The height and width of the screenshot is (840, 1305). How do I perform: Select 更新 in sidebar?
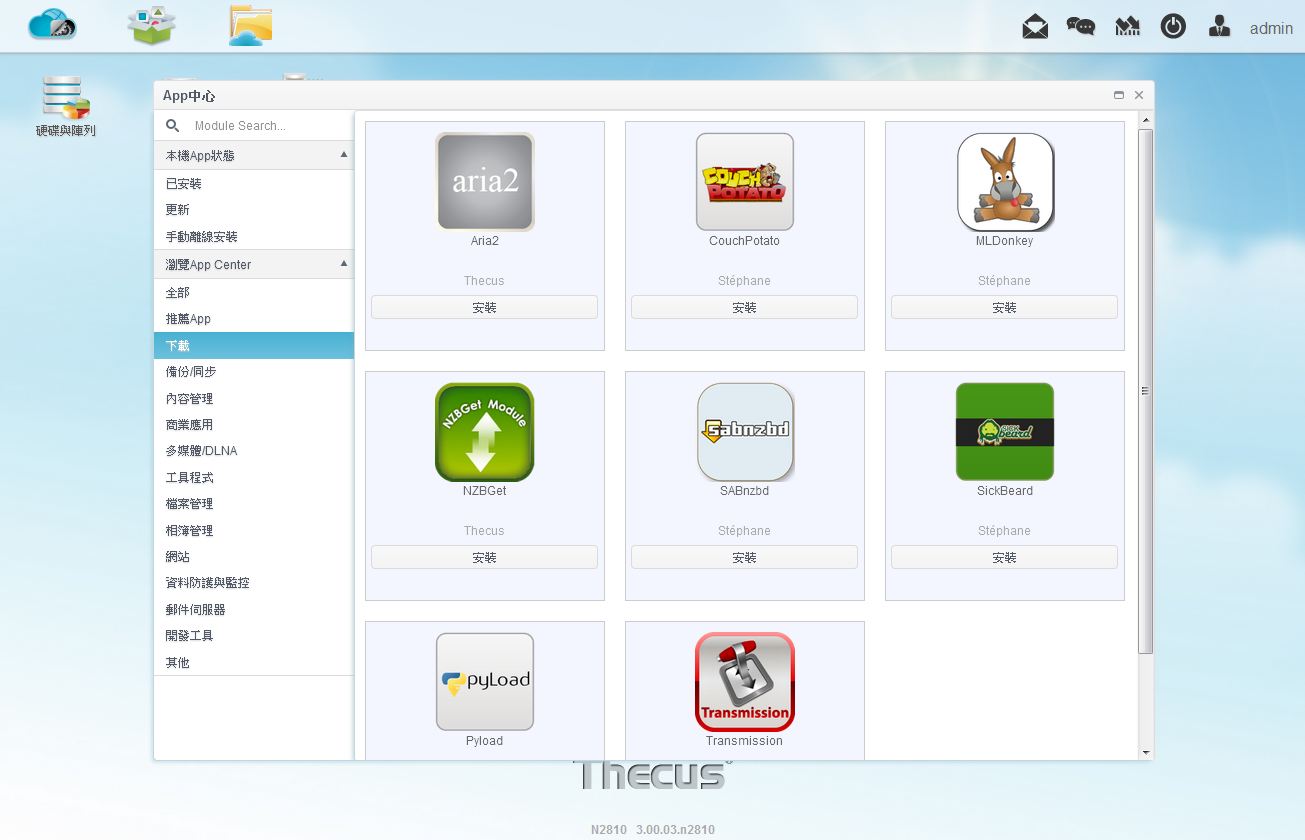[x=254, y=210]
